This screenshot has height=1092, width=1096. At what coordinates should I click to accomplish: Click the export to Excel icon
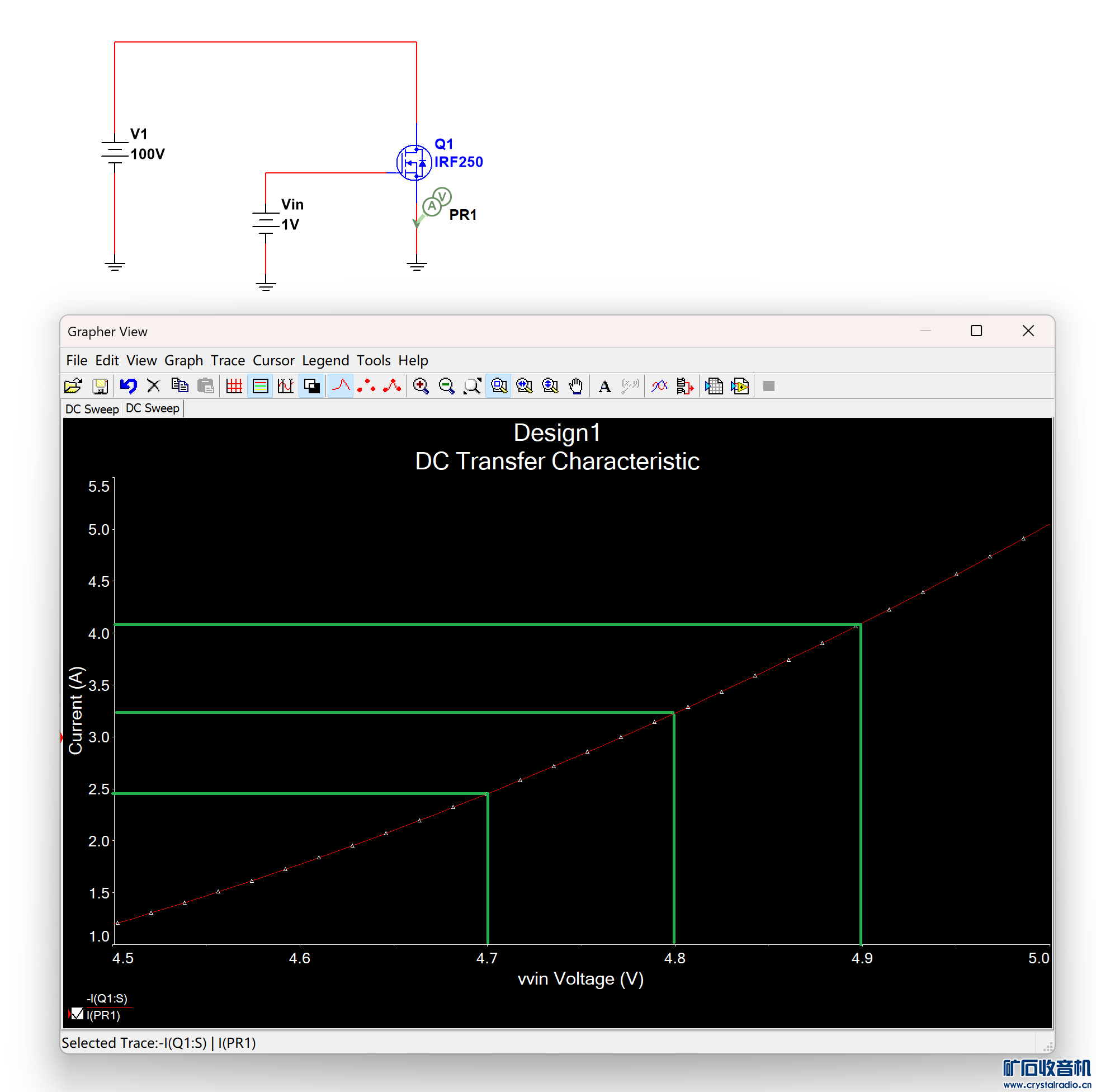coord(714,386)
